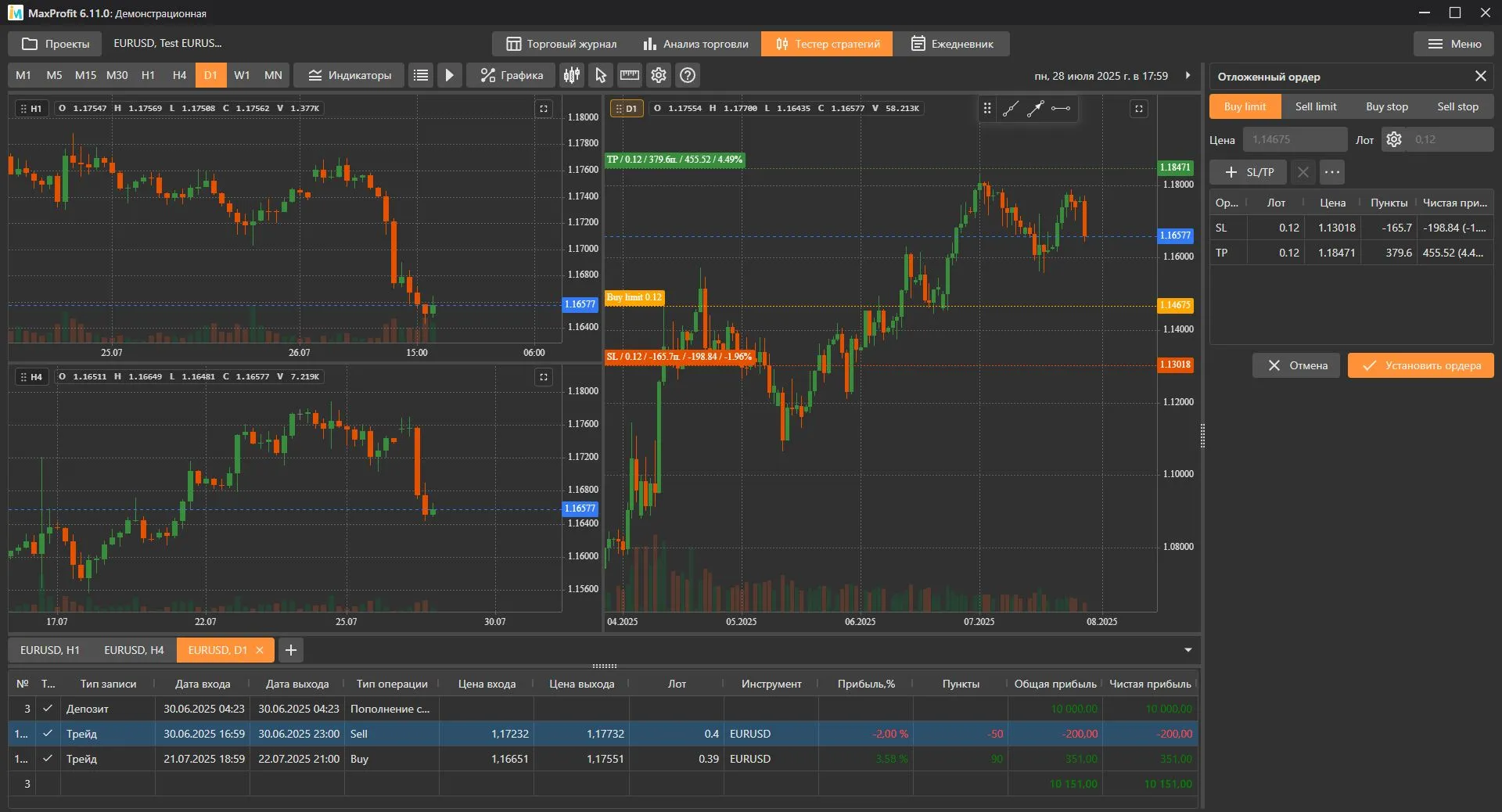The height and width of the screenshot is (812, 1502).
Task: Switch to the EURUSD, H1 chart tab
Action: coord(50,650)
